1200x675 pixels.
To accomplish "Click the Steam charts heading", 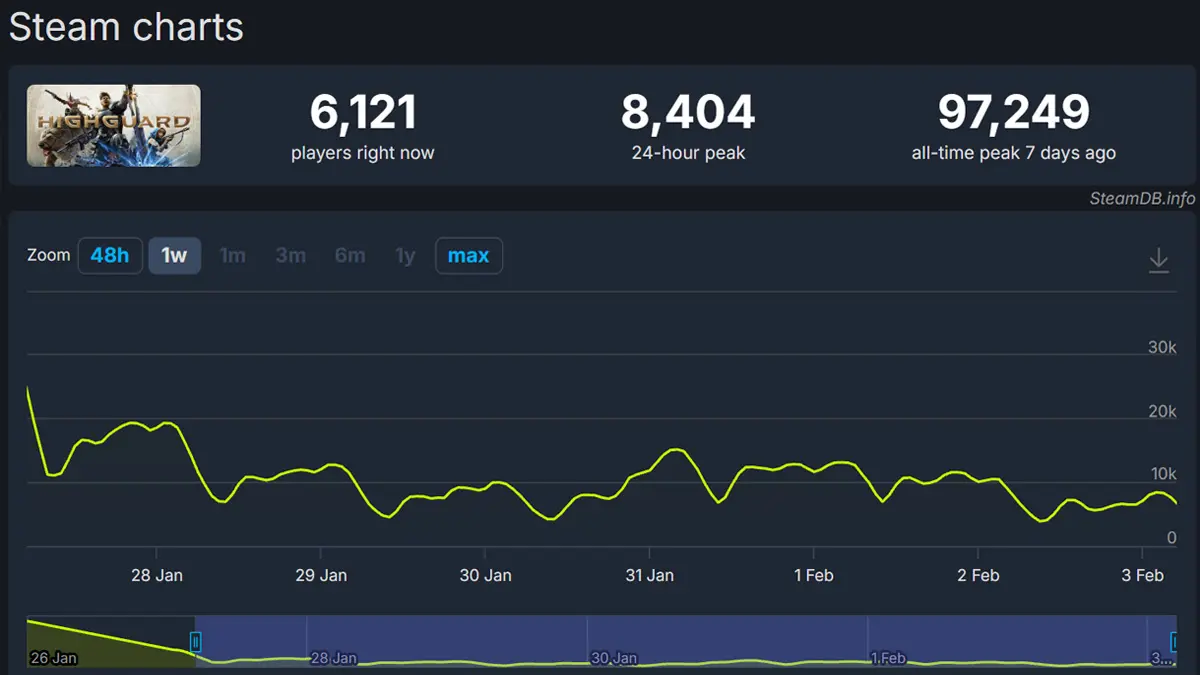I will [x=126, y=27].
